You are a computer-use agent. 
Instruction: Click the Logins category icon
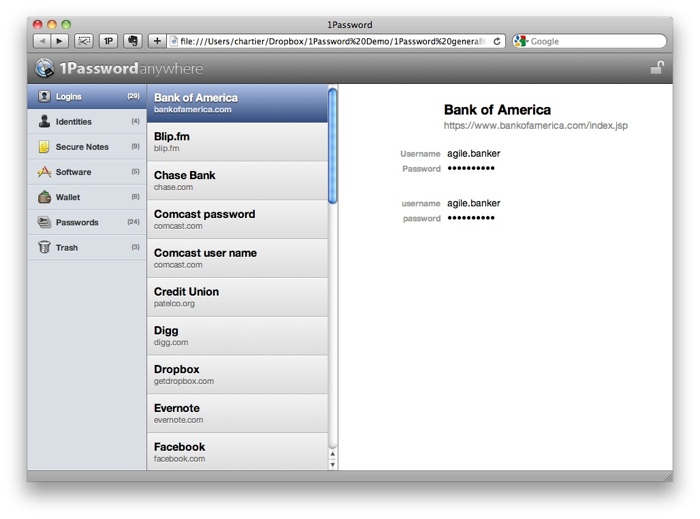[44, 96]
